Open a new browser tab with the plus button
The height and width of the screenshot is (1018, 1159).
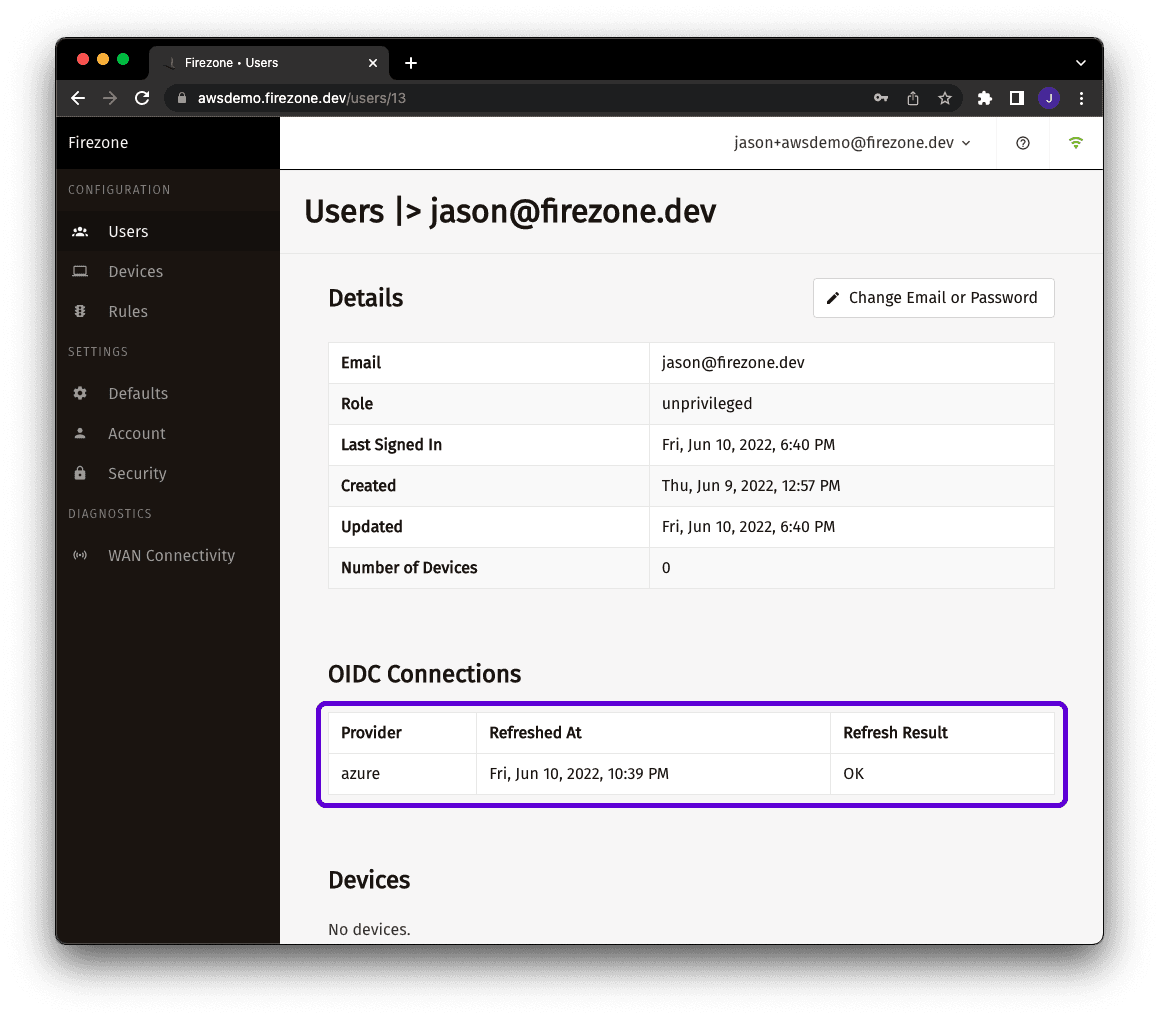pyautogui.click(x=410, y=62)
